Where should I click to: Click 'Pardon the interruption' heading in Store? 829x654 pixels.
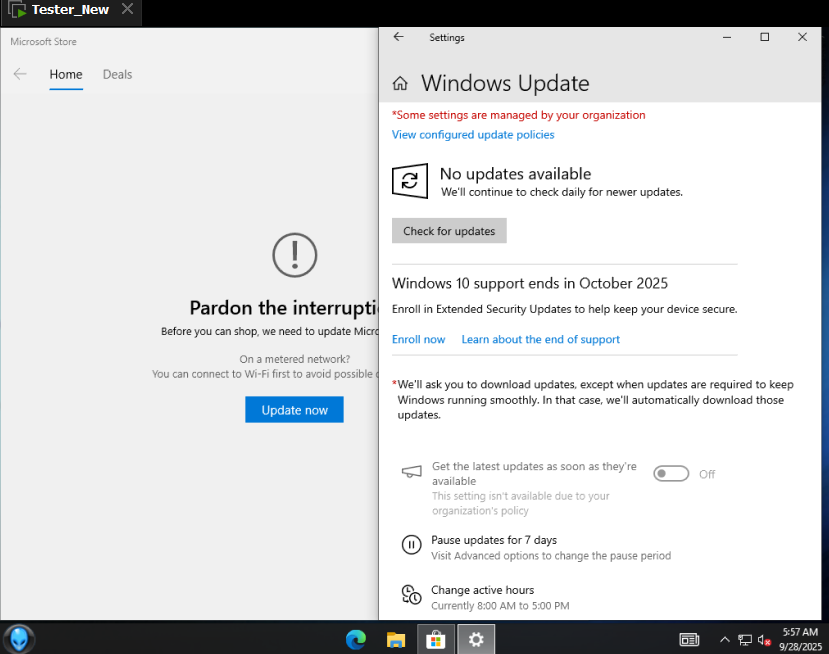[x=284, y=308]
